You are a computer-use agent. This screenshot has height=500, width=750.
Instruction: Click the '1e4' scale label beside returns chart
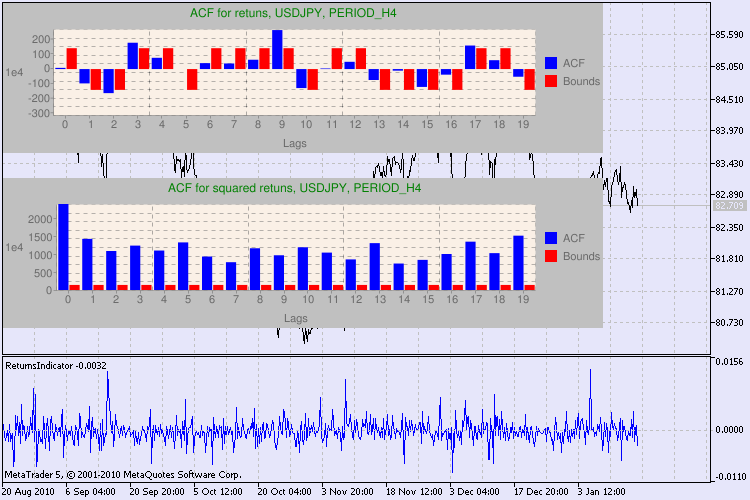tap(14, 72)
